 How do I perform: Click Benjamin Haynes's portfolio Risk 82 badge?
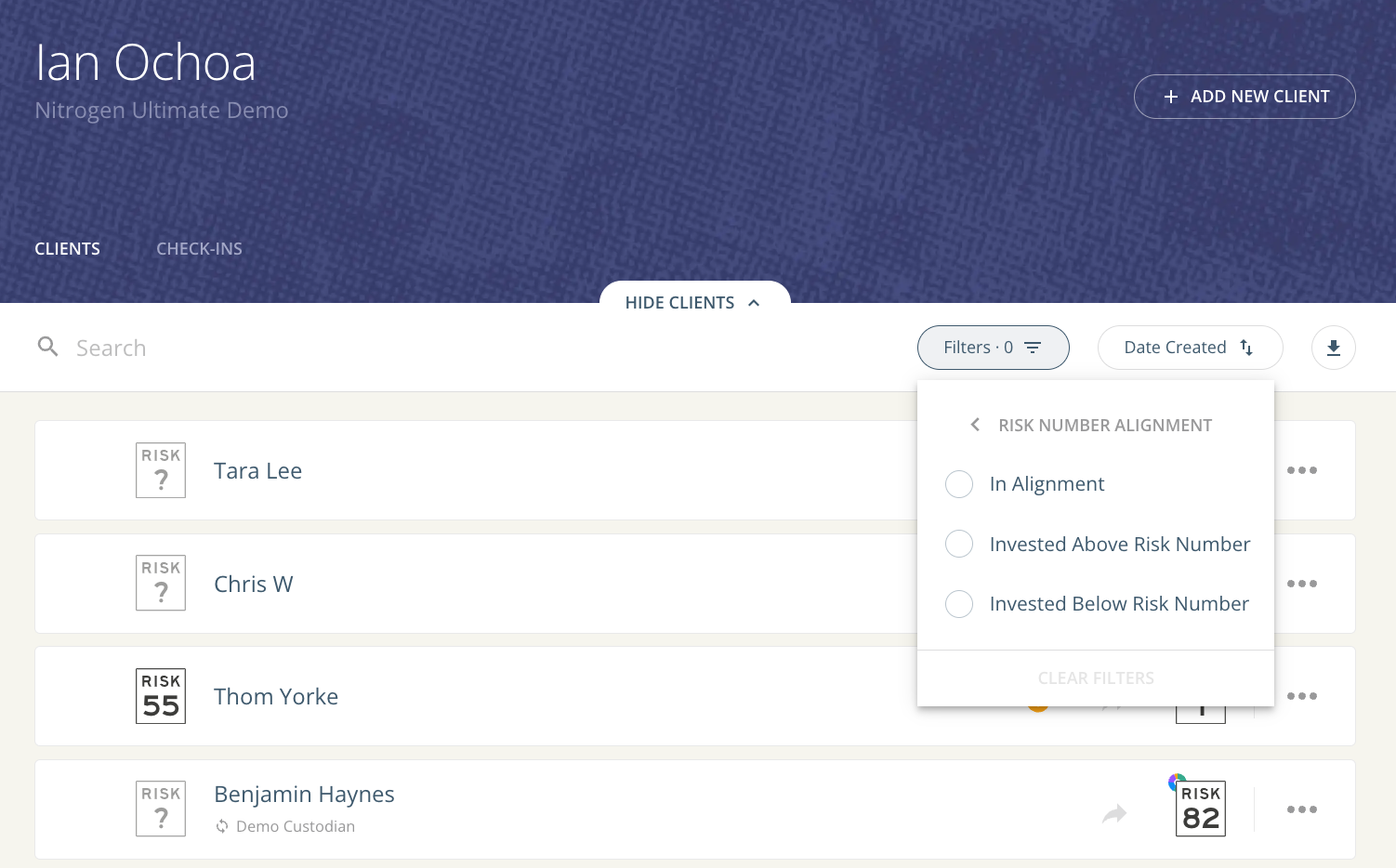[1200, 809]
